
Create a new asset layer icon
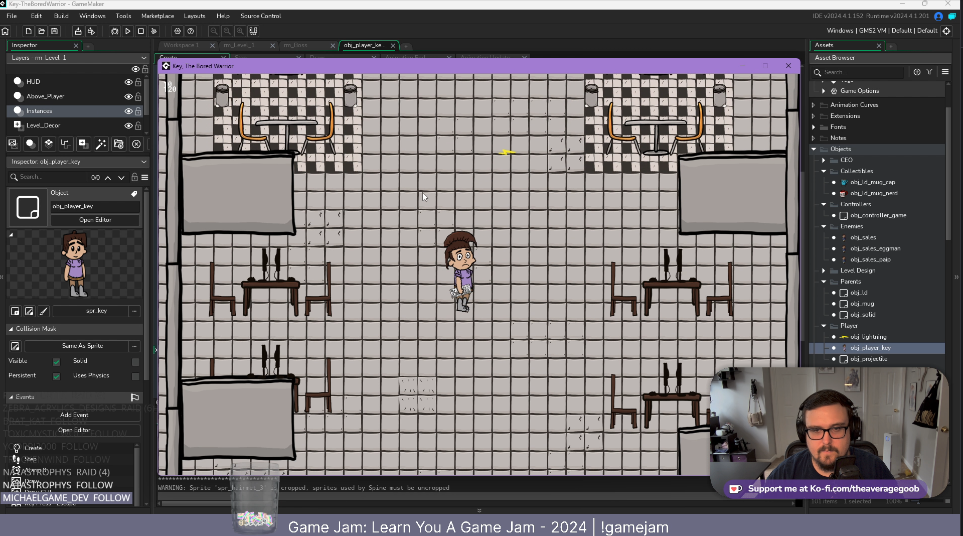pos(83,144)
